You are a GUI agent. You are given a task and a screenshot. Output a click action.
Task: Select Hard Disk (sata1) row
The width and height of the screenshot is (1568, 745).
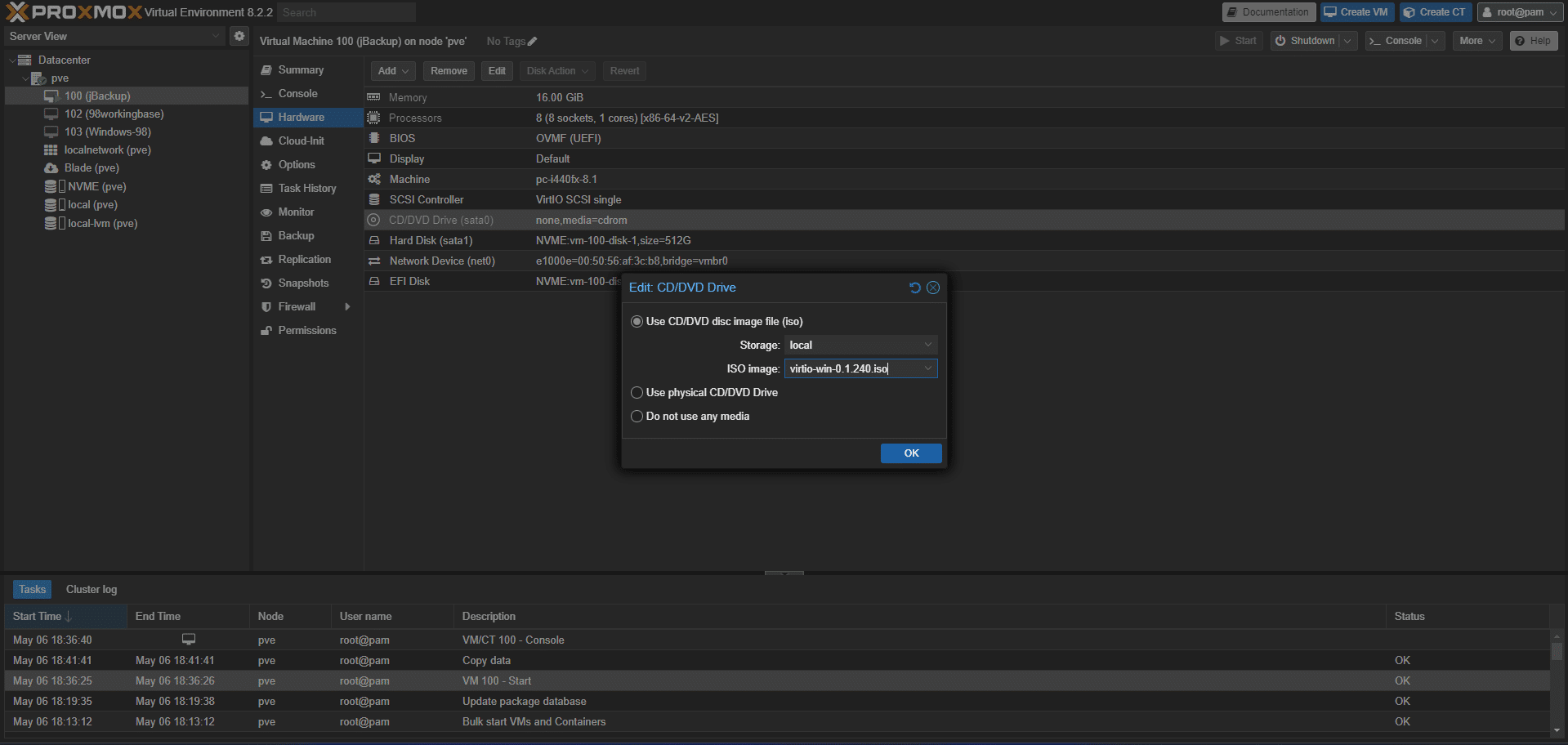(964, 240)
